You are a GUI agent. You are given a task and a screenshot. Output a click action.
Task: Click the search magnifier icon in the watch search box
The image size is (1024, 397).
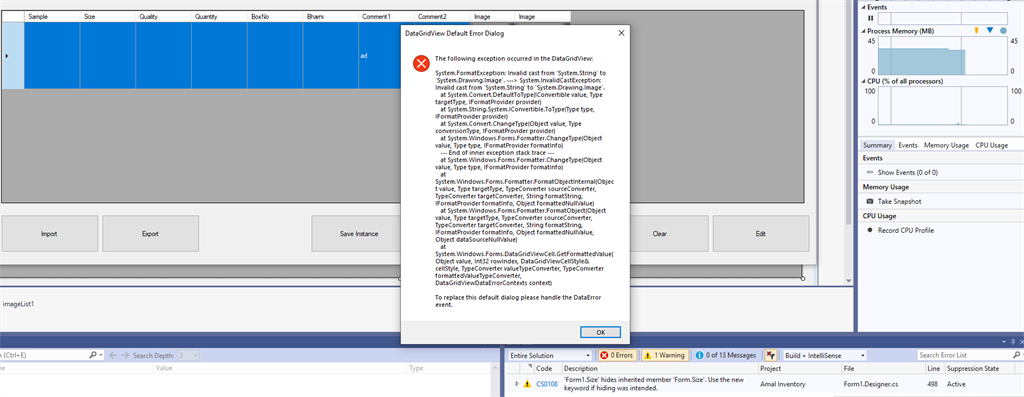[x=92, y=355]
